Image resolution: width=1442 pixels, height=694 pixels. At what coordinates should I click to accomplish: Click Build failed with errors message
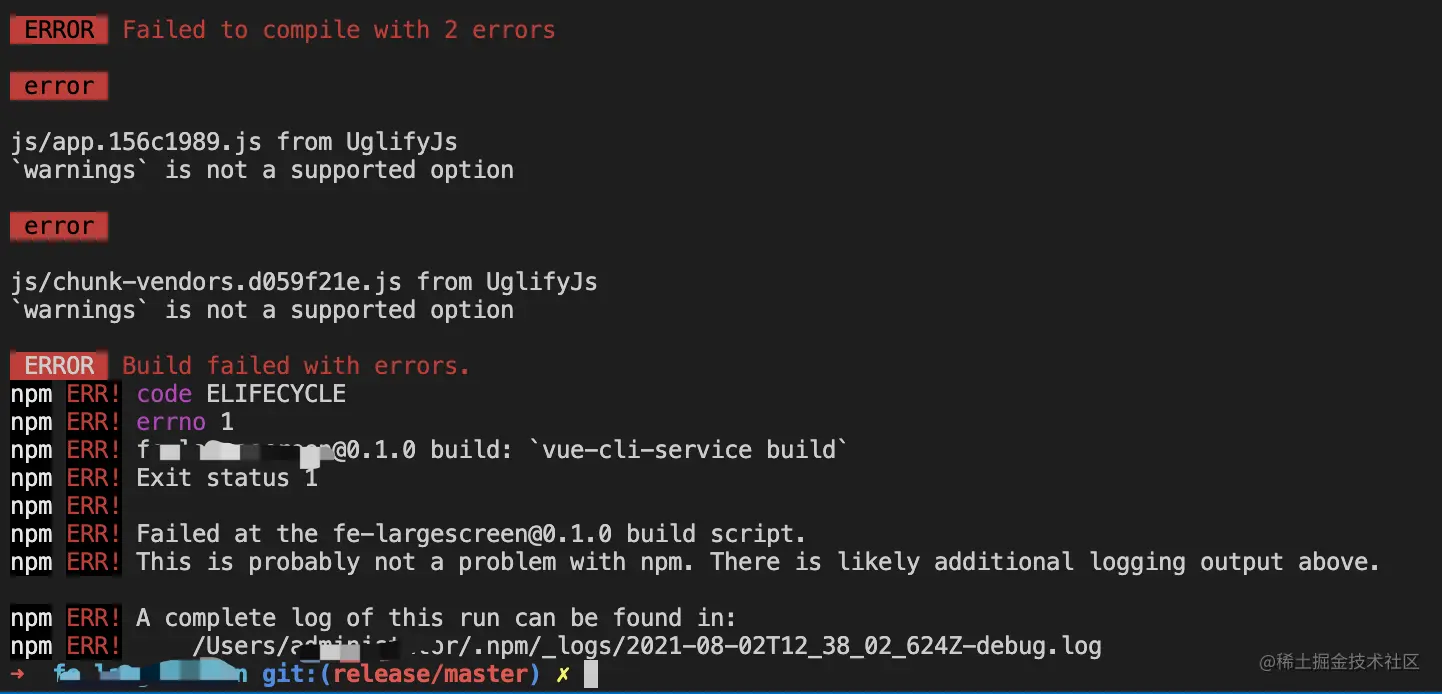(x=296, y=365)
